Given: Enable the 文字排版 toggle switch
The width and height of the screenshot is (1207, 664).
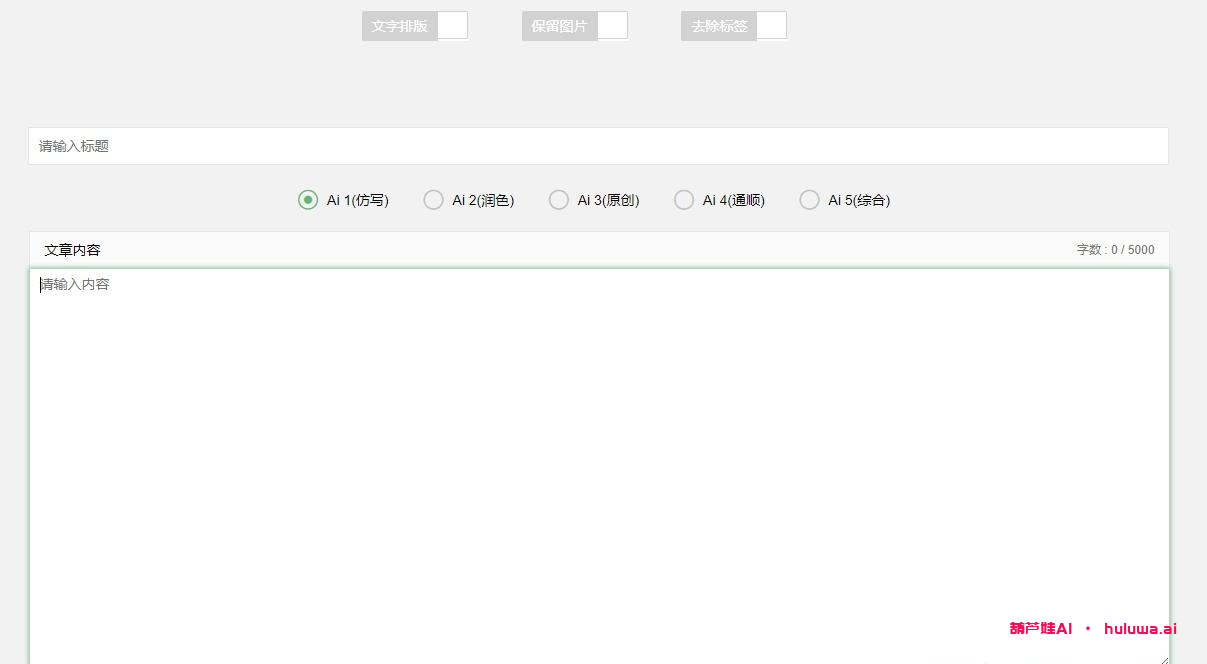Looking at the screenshot, I should pyautogui.click(x=452, y=25).
